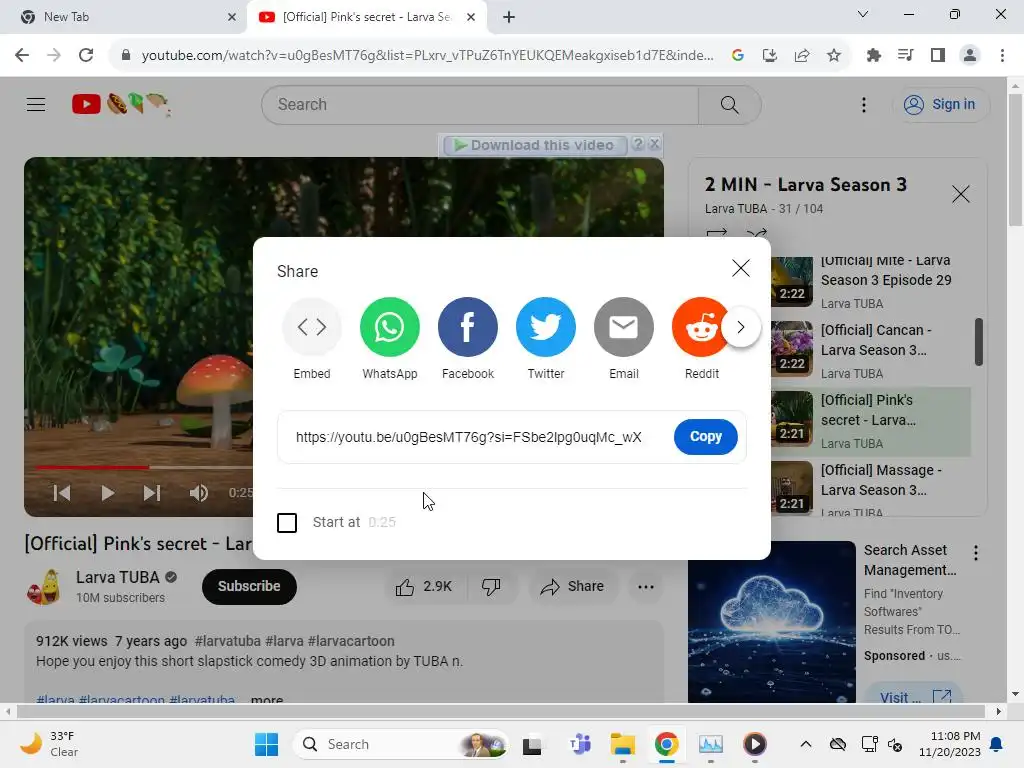1024x768 pixels.
Task: Show more share options arrow
Action: coord(741,327)
